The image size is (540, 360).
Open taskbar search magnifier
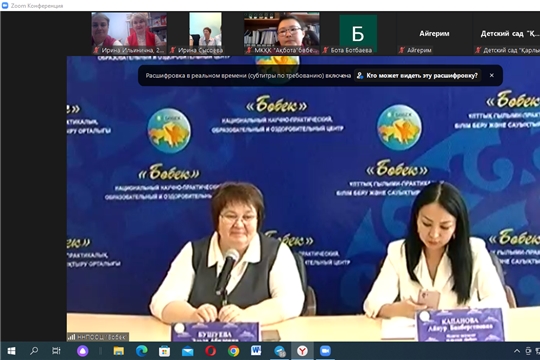click(34, 351)
